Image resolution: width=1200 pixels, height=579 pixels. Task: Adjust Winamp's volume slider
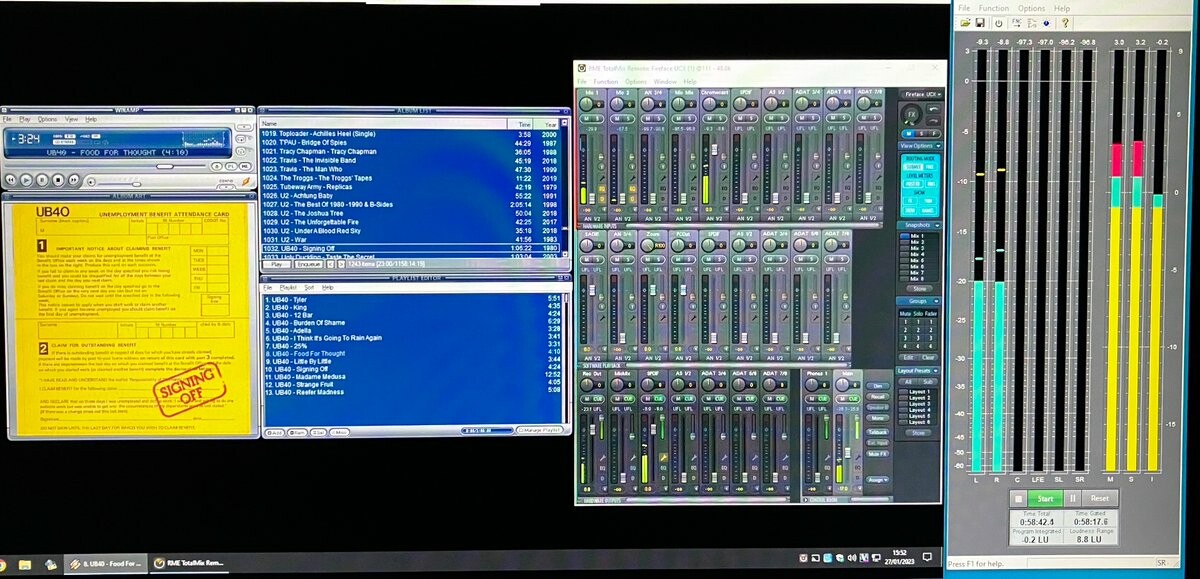tap(136, 183)
